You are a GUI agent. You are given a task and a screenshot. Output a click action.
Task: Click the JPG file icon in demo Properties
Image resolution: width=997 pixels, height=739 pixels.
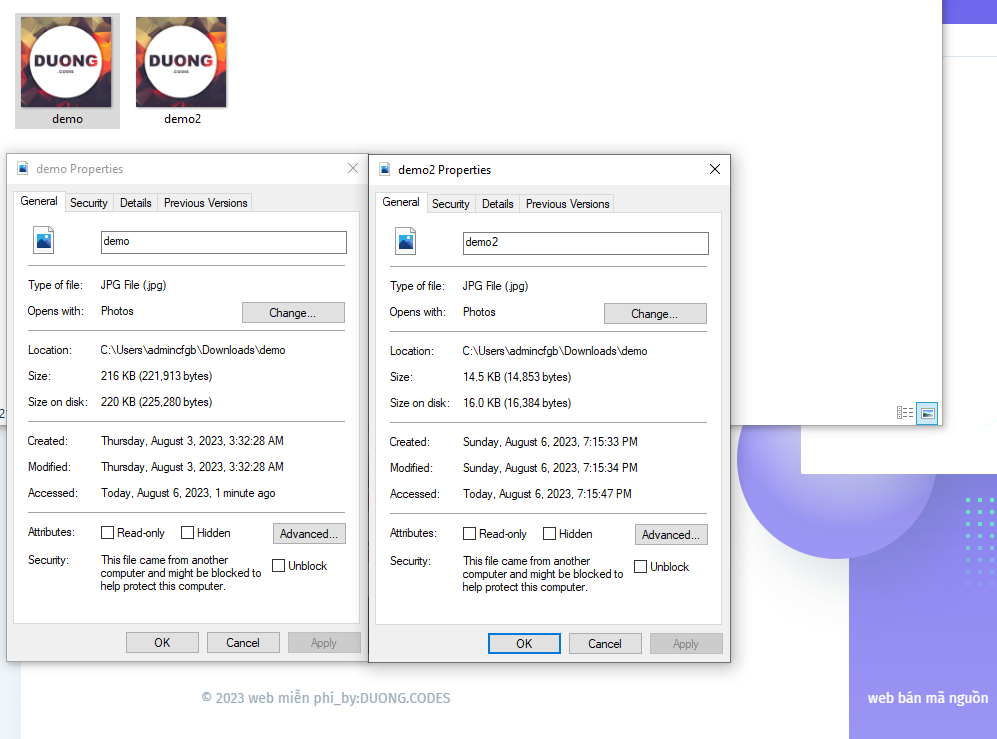click(44, 240)
